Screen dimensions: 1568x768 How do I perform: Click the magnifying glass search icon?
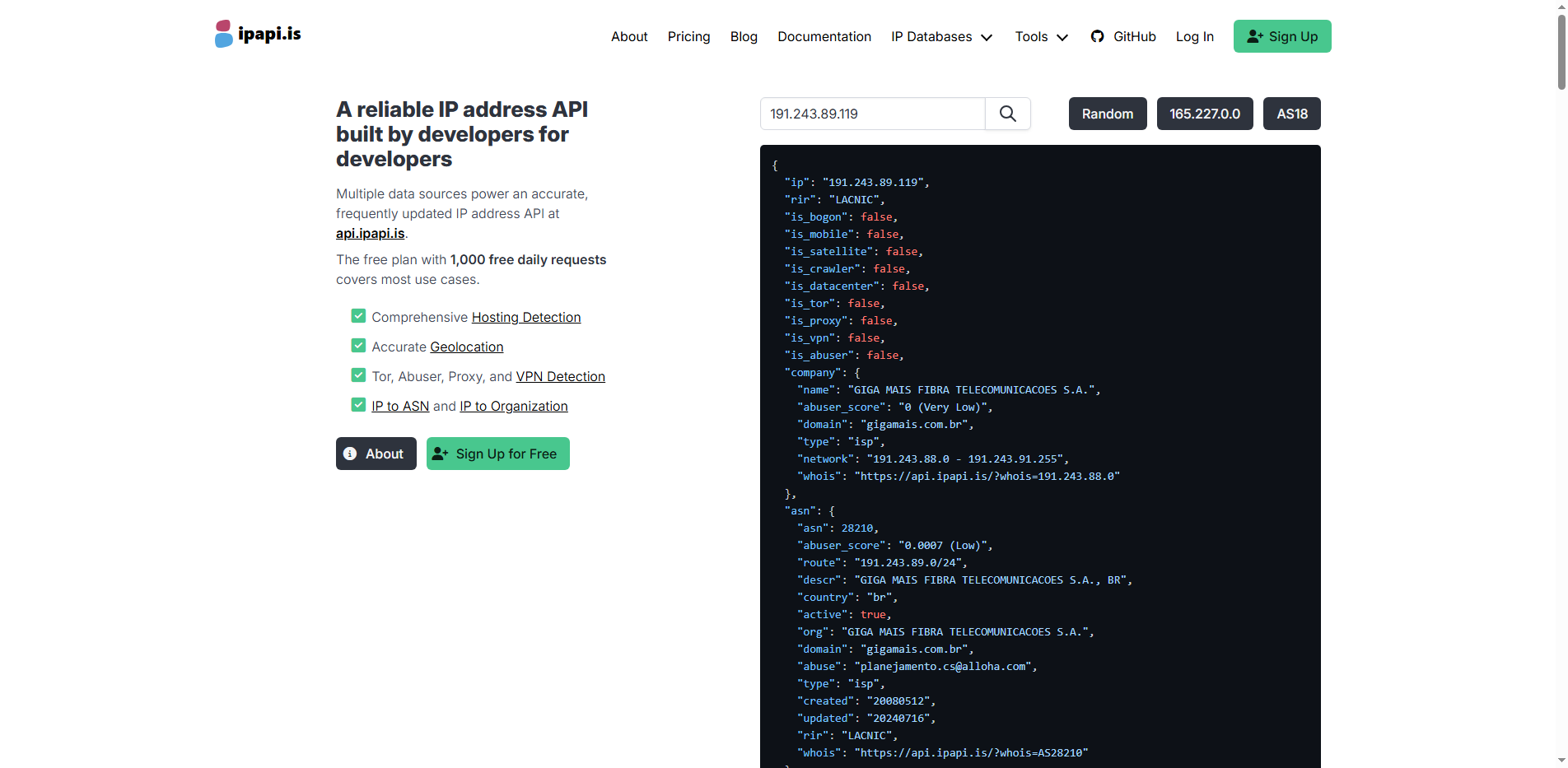point(1007,114)
